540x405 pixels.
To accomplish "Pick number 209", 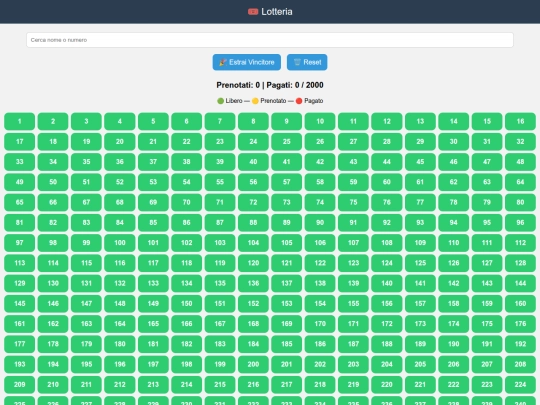I will [19, 385].
